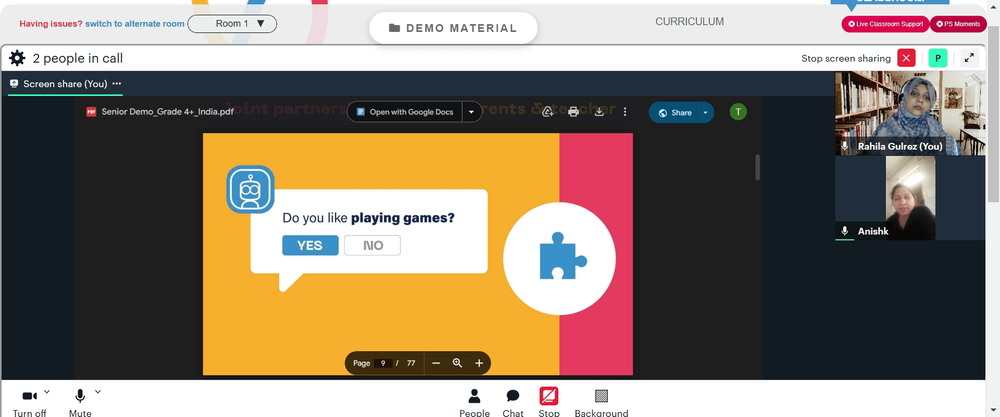This screenshot has height=417, width=1000.
Task: Open DEMO MATERIAL folder
Action: coord(453,28)
